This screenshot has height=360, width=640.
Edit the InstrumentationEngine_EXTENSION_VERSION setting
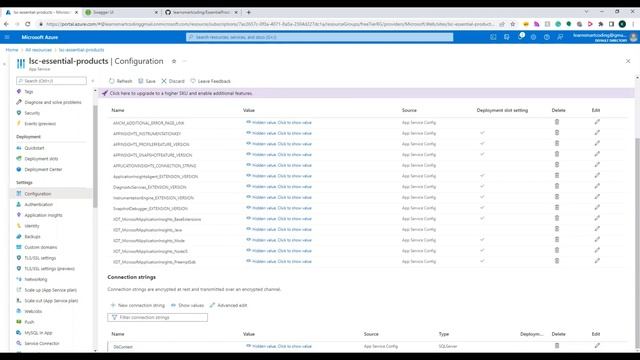click(x=597, y=197)
